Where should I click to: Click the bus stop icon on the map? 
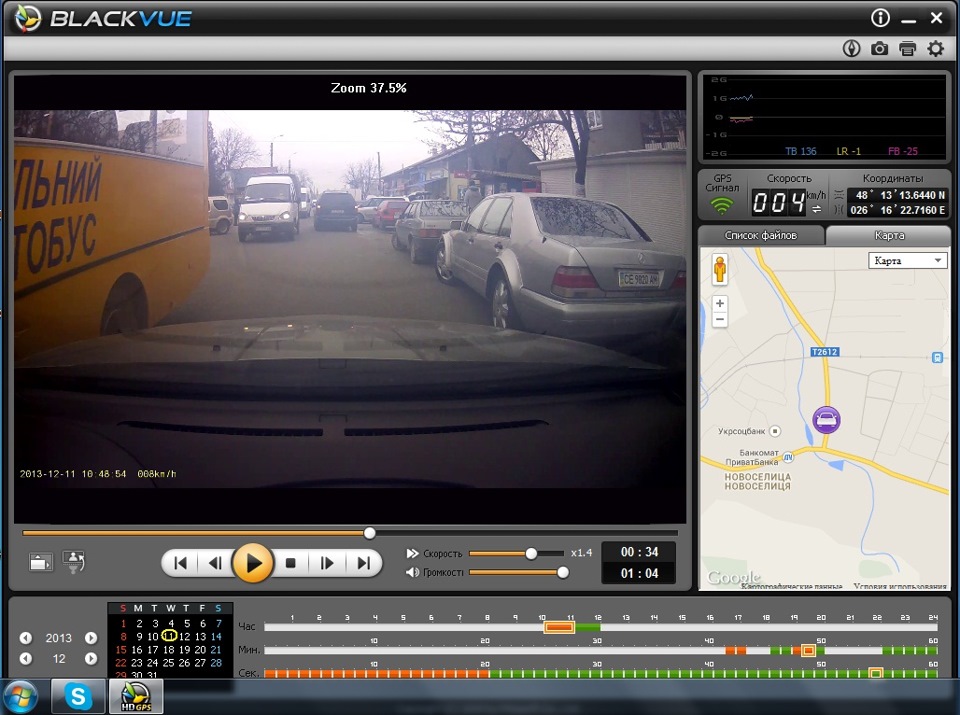(937, 358)
